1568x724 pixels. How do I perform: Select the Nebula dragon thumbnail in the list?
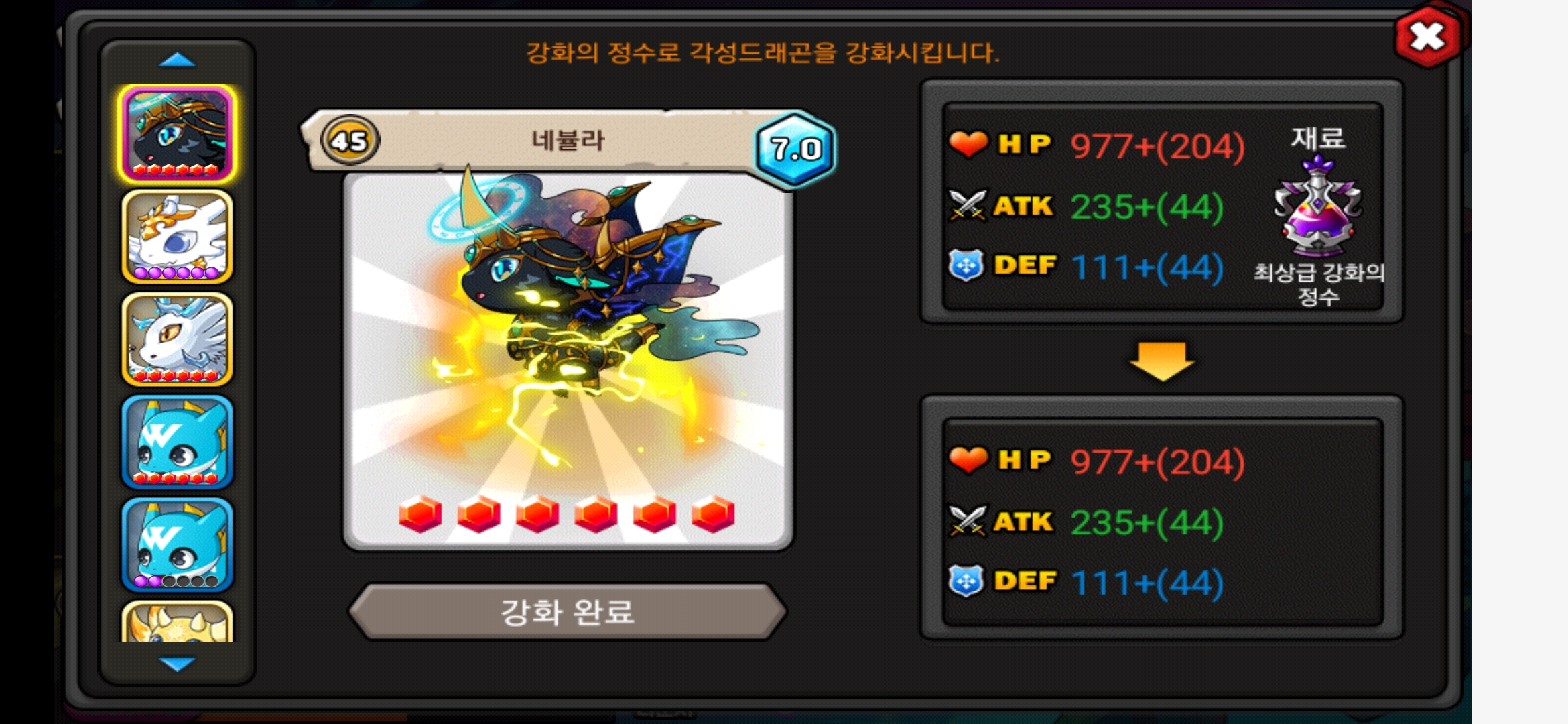coord(177,134)
